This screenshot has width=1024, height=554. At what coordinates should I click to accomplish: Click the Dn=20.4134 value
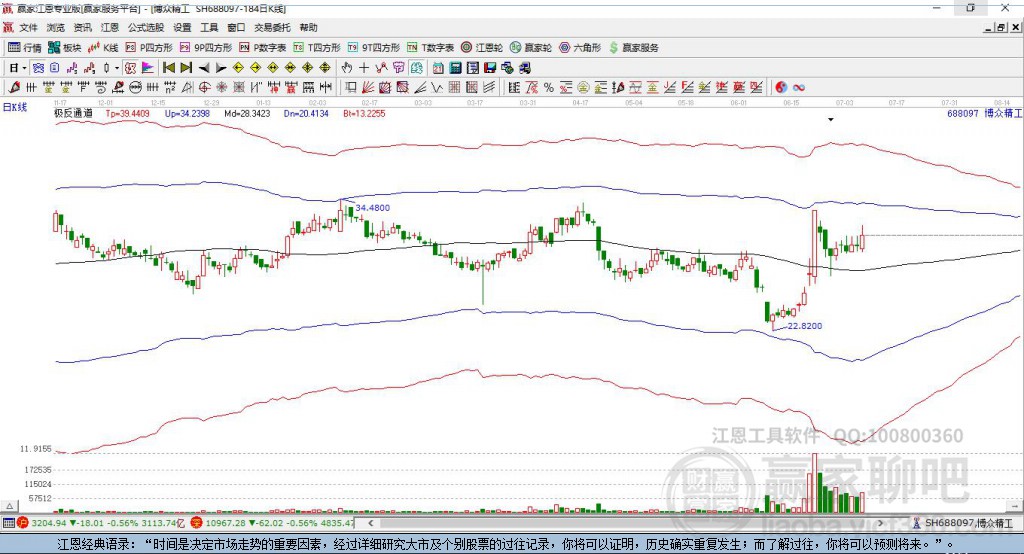[306, 113]
